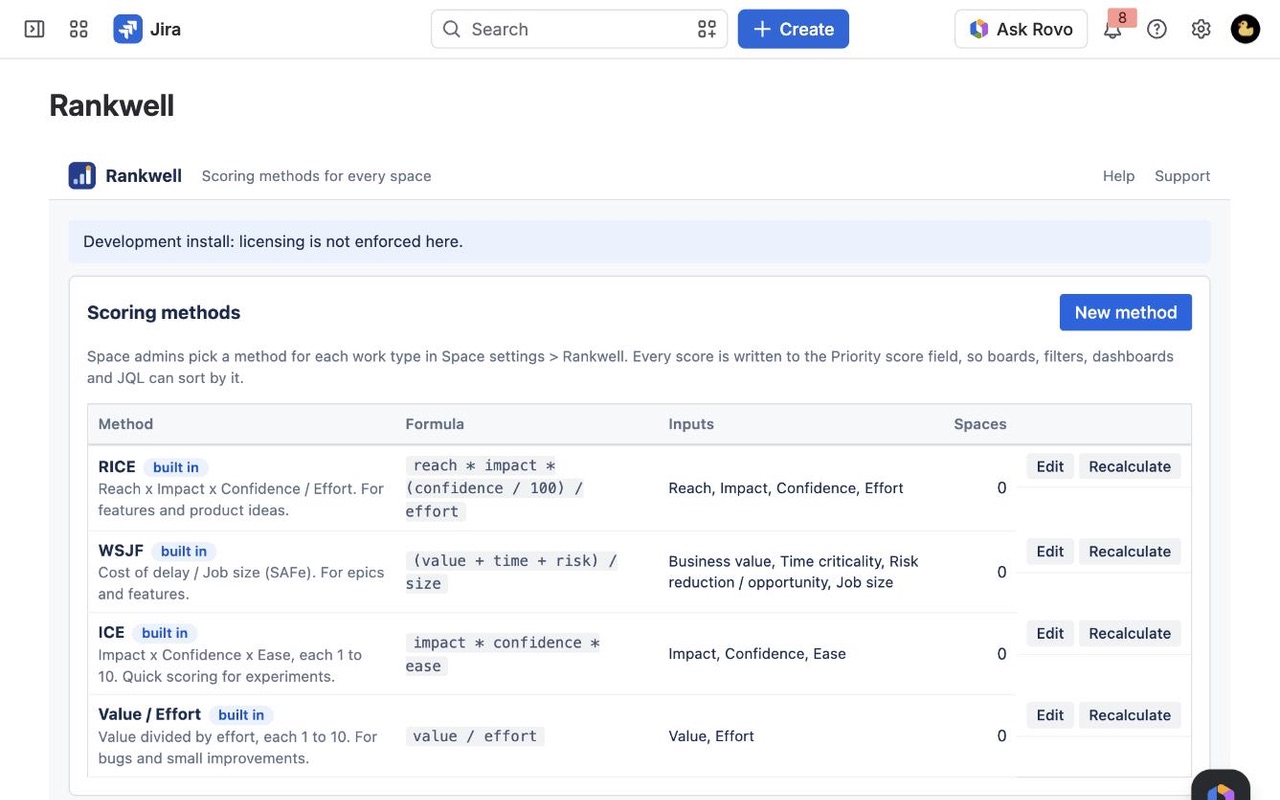Click the Spaces column header
Viewport: 1280px width, 800px height.
(980, 424)
